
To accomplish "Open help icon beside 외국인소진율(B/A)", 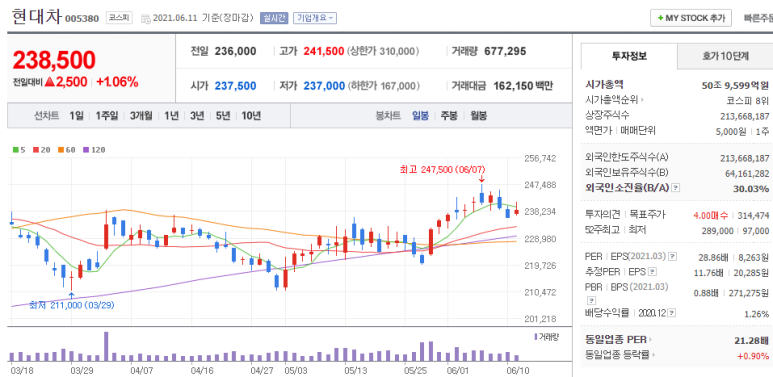I will 676,188.
